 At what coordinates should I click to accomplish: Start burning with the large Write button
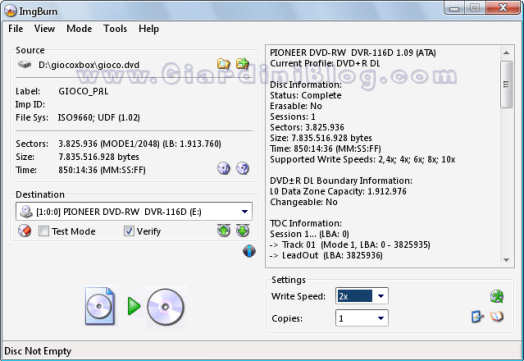click(134, 306)
